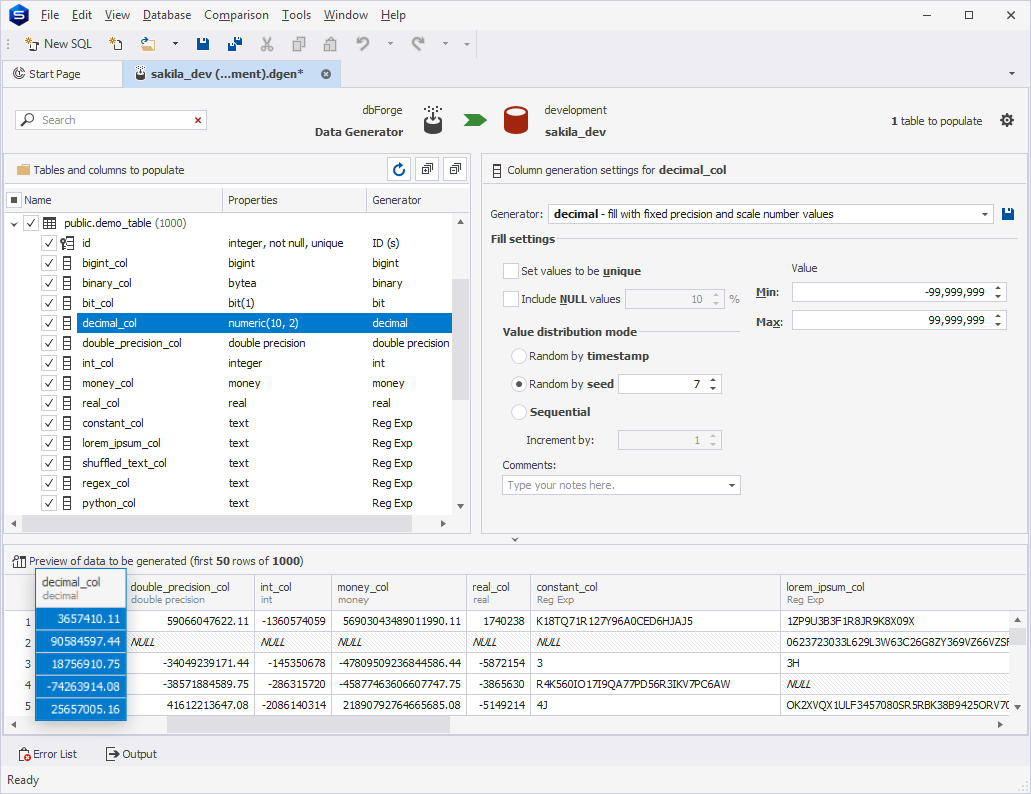Click the Undo arrow icon
This screenshot has width=1031, height=794.
click(x=363, y=44)
